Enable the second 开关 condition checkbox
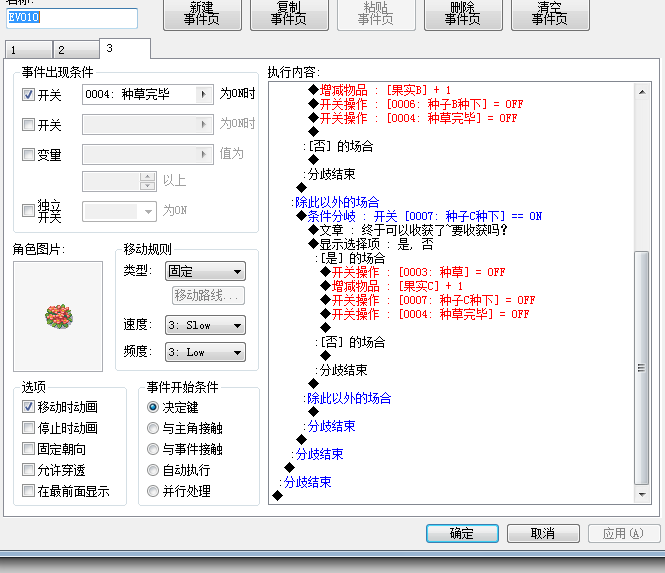This screenshot has width=665, height=573. tap(28, 124)
